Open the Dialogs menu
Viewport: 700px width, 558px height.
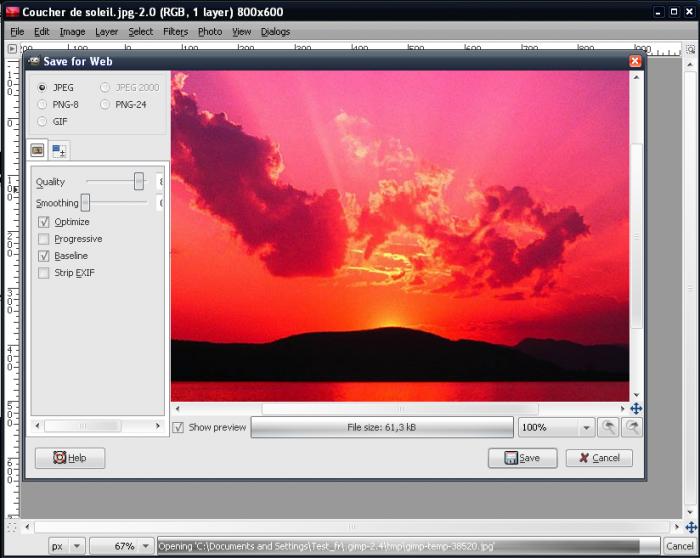(275, 31)
